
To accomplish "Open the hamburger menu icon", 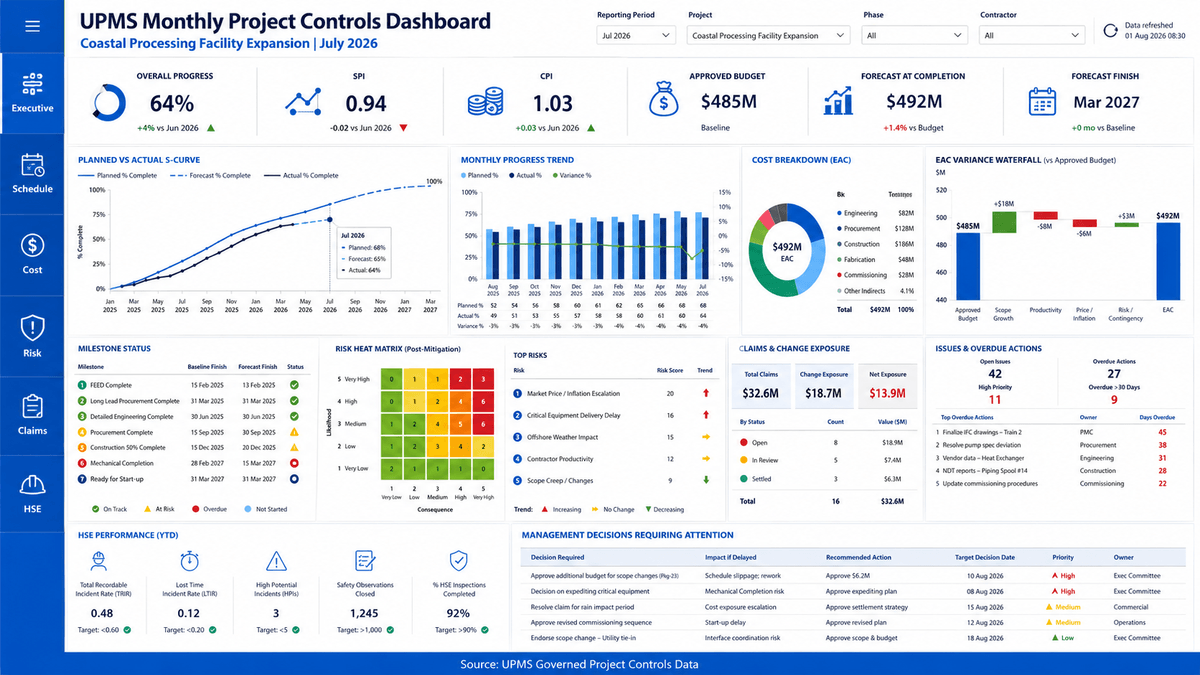I will (x=32, y=26).
